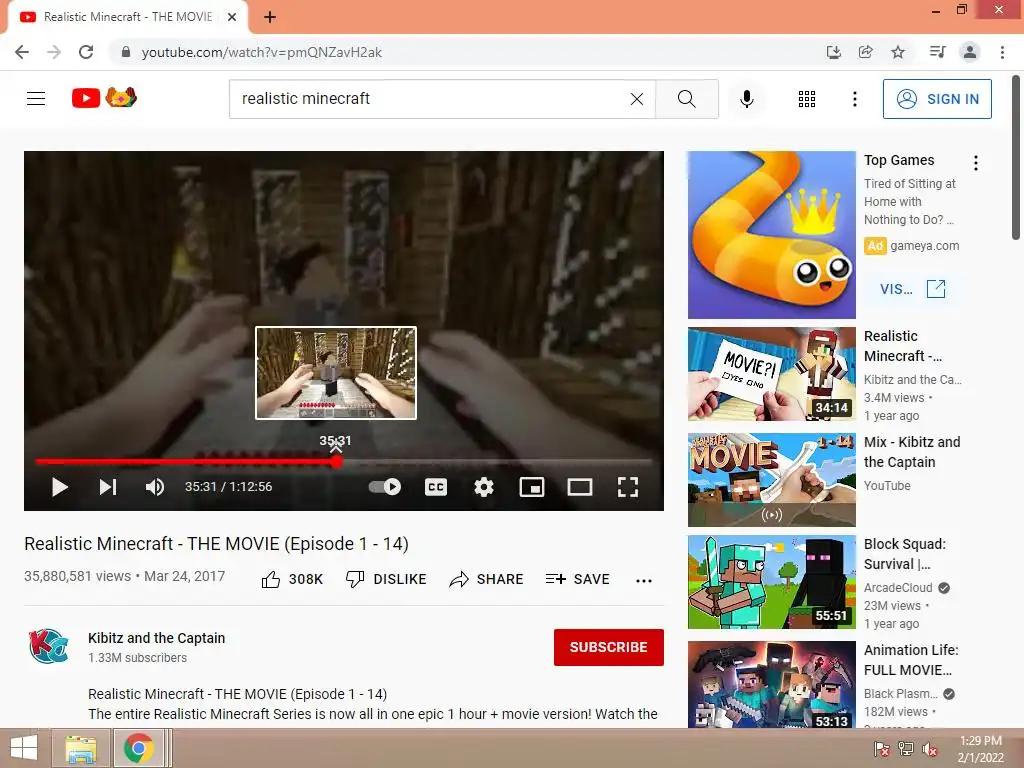This screenshot has width=1024, height=768.
Task: Click the DISLIKE button
Action: click(386, 579)
